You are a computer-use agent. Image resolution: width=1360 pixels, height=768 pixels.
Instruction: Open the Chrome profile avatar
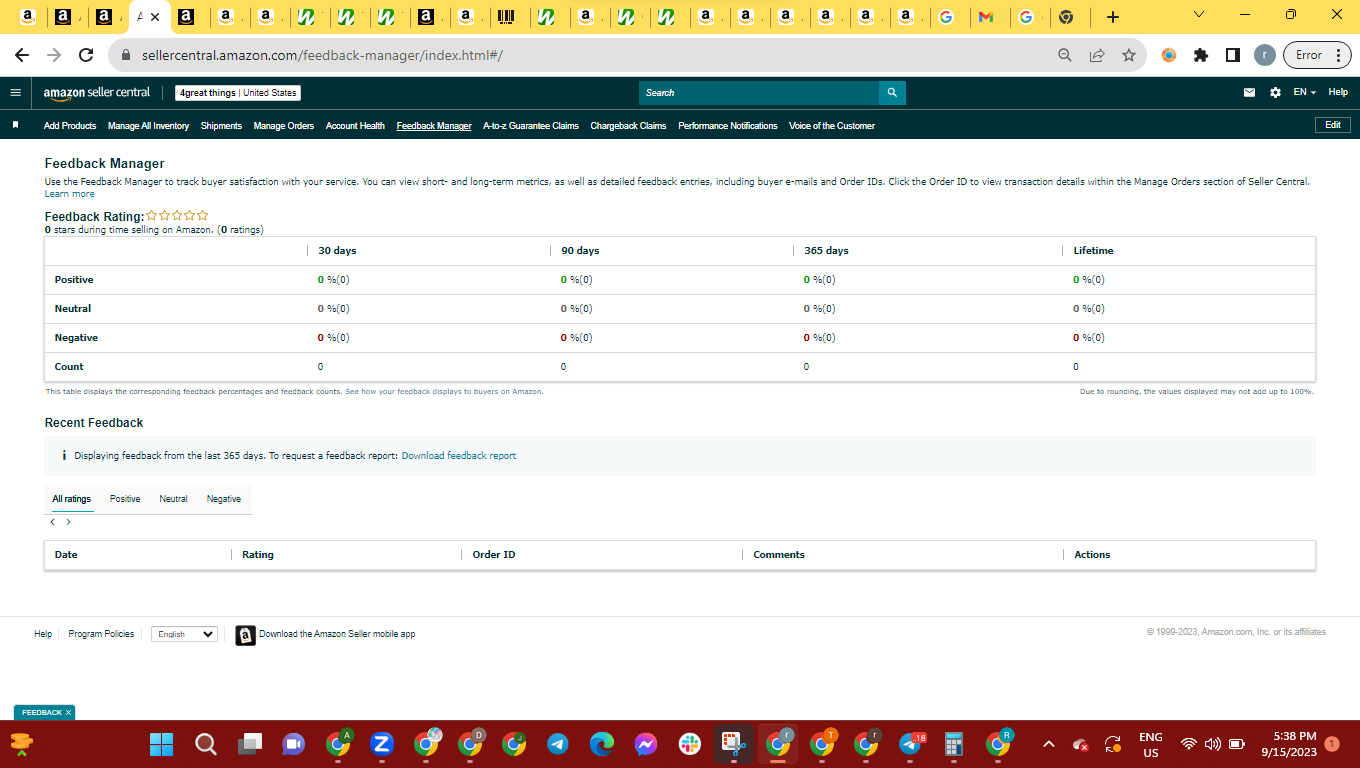[x=1265, y=55]
